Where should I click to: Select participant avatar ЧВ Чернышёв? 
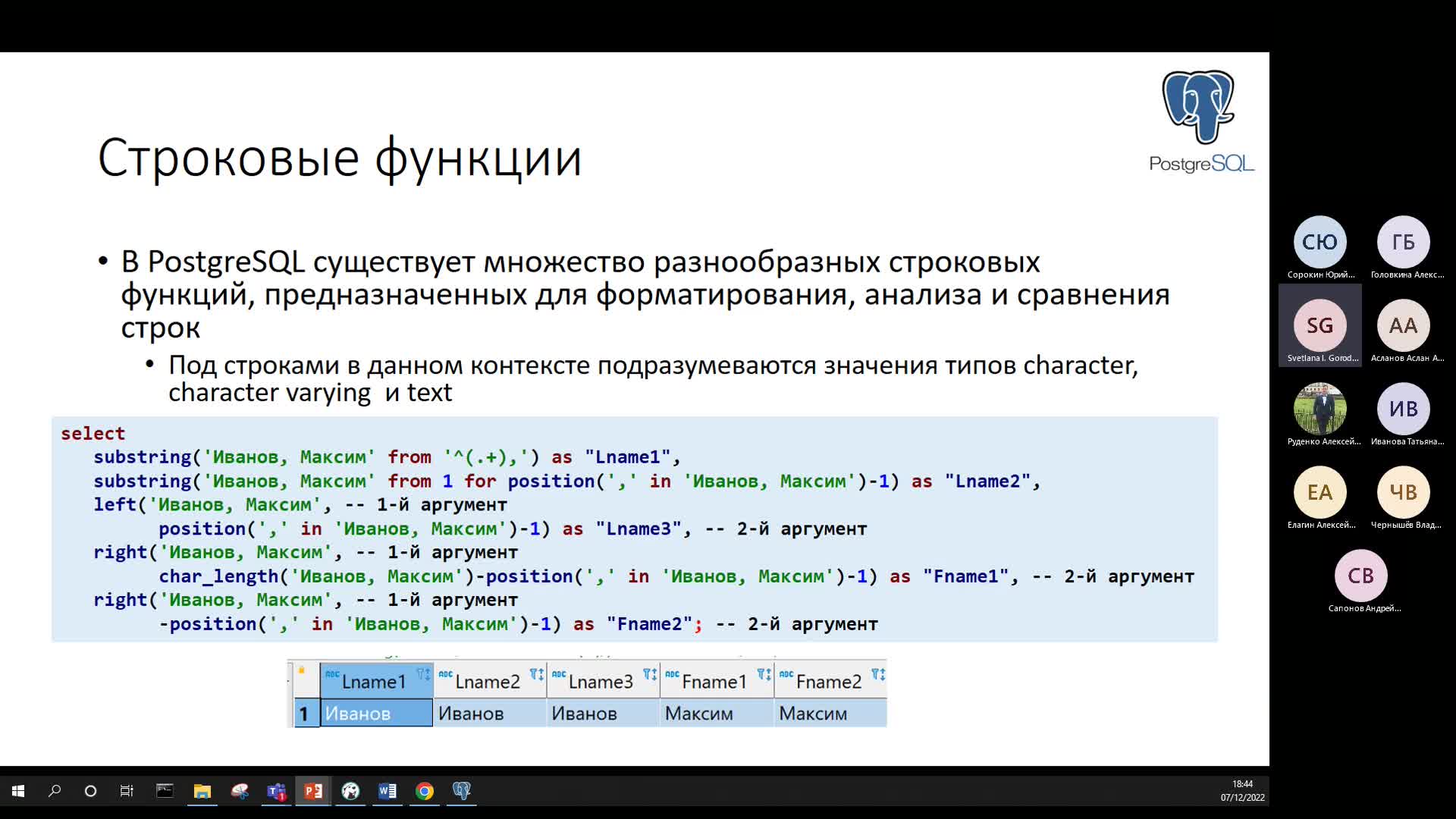tap(1403, 492)
